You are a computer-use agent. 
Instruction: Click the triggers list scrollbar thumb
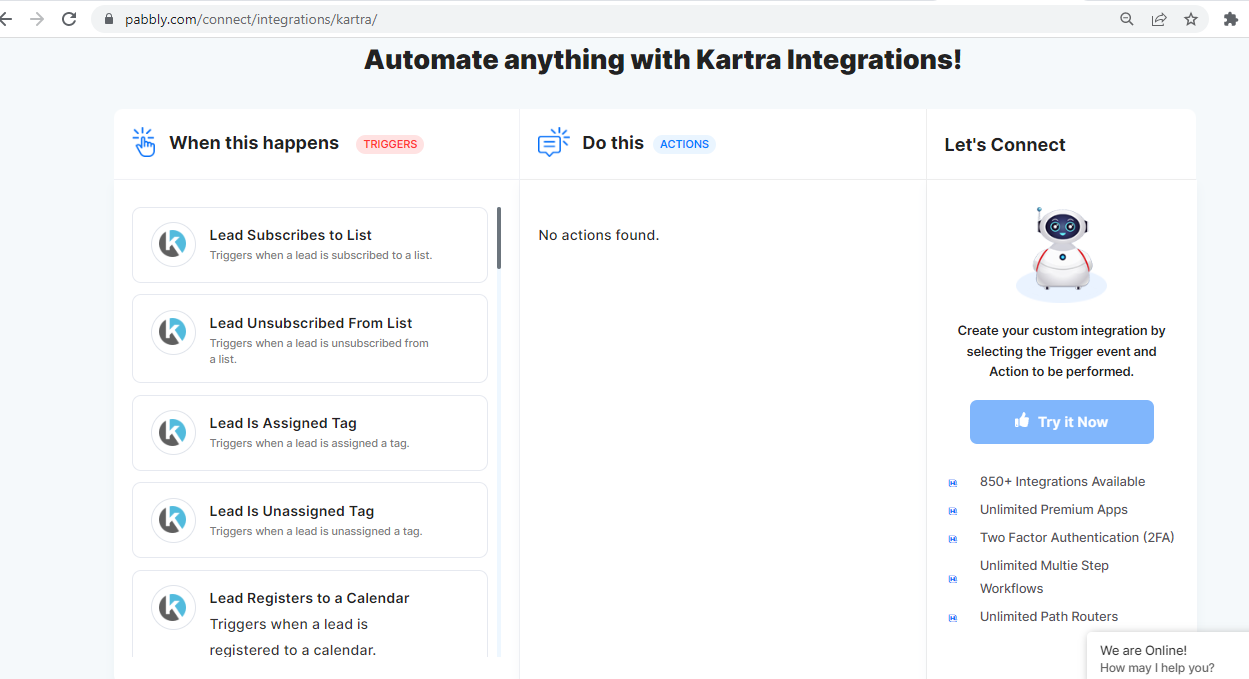[499, 238]
